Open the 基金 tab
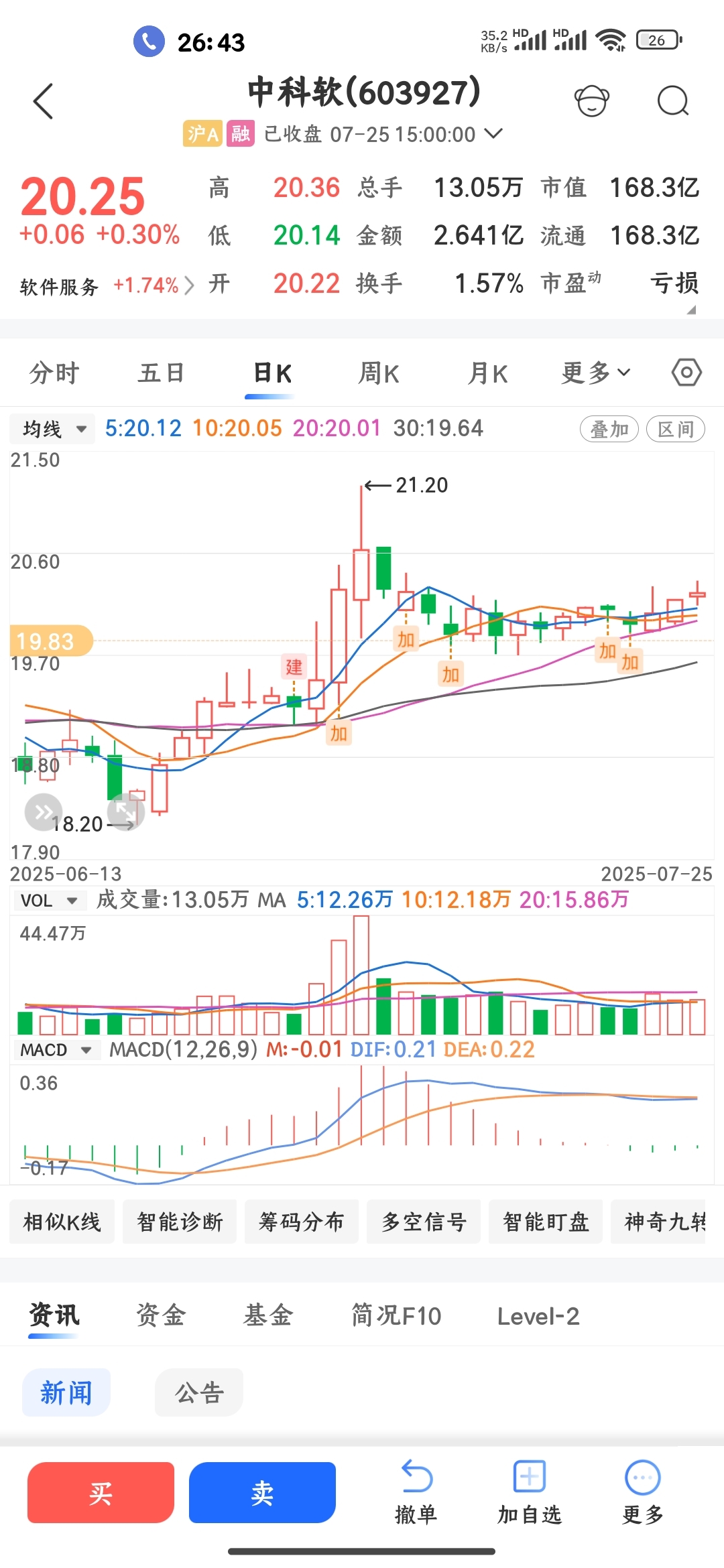This screenshot has height=1568, width=724. (x=268, y=1315)
